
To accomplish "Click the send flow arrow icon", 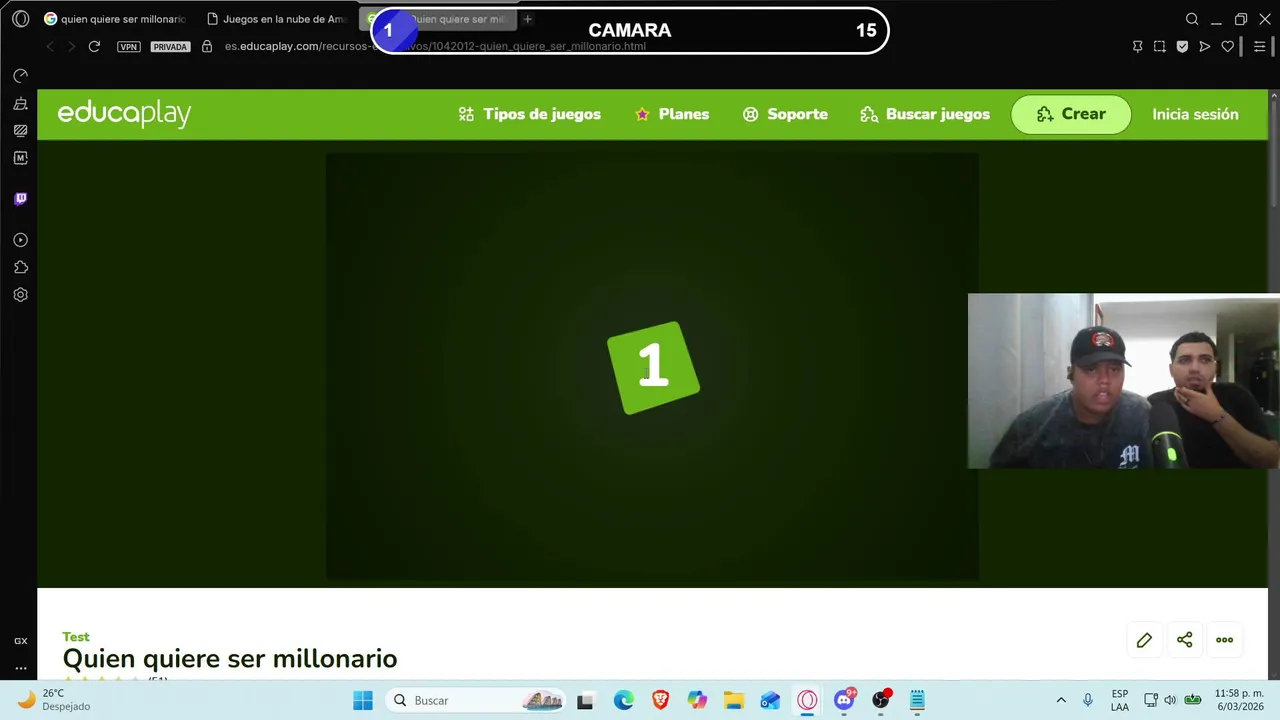I will point(1205,46).
